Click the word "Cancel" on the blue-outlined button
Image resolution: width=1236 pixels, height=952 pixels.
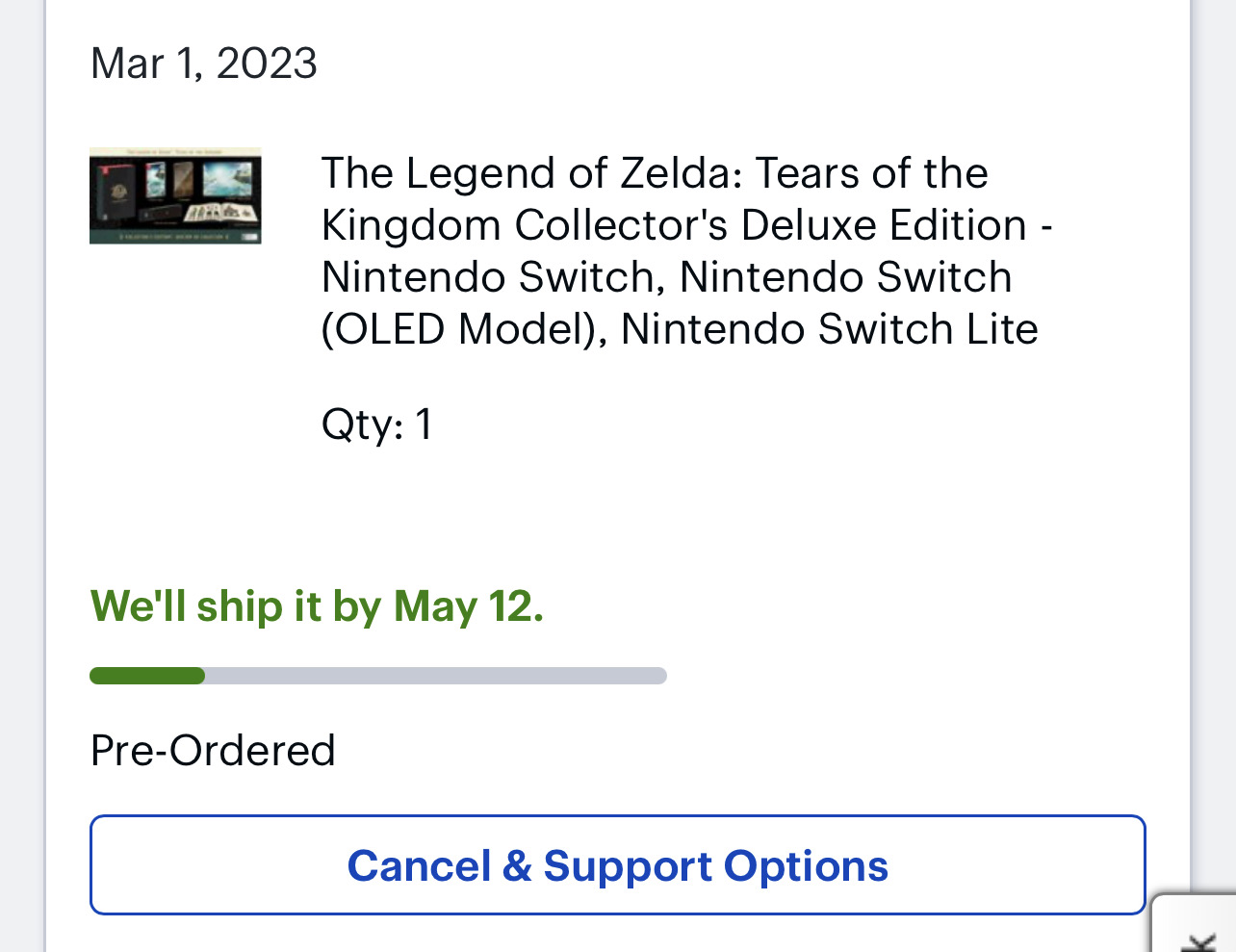419,865
